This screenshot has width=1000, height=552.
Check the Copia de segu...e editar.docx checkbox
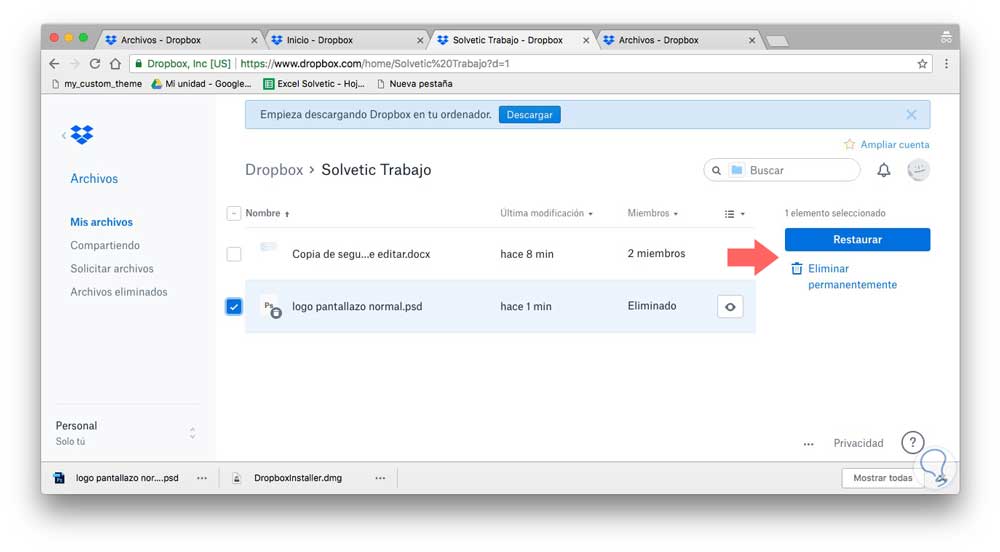(233, 254)
